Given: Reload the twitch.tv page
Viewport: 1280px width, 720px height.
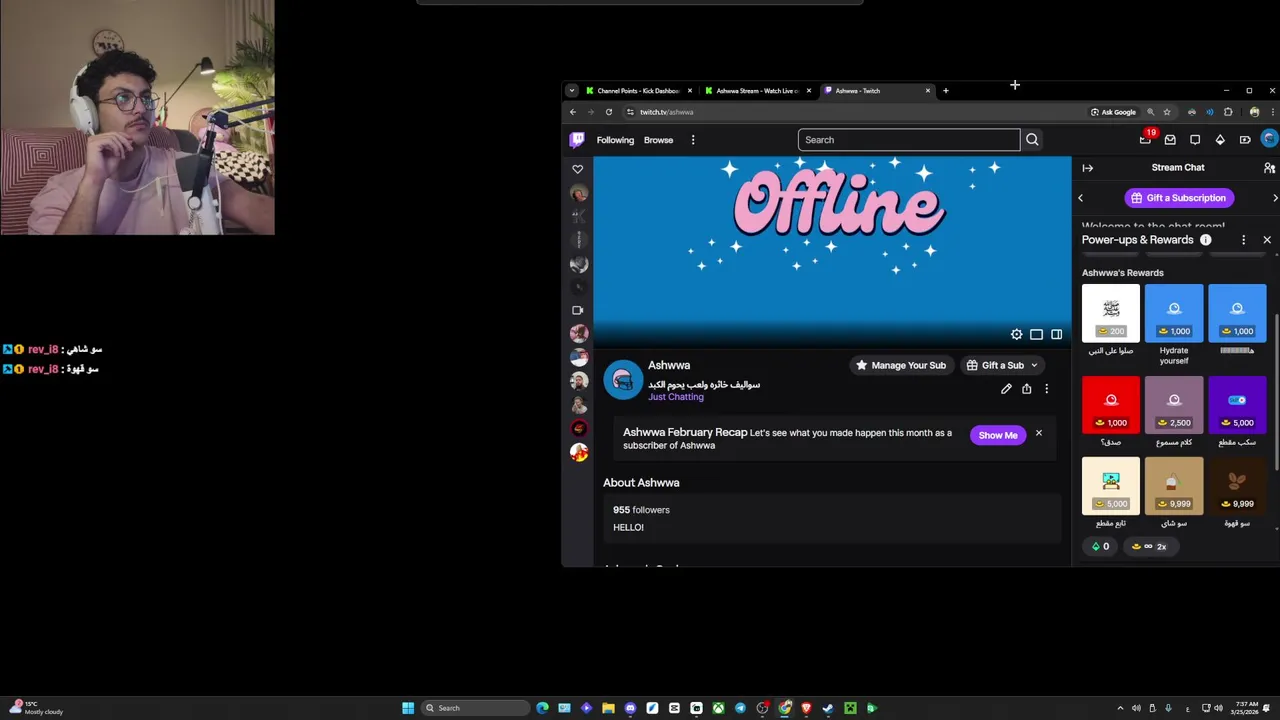Looking at the screenshot, I should point(608,112).
